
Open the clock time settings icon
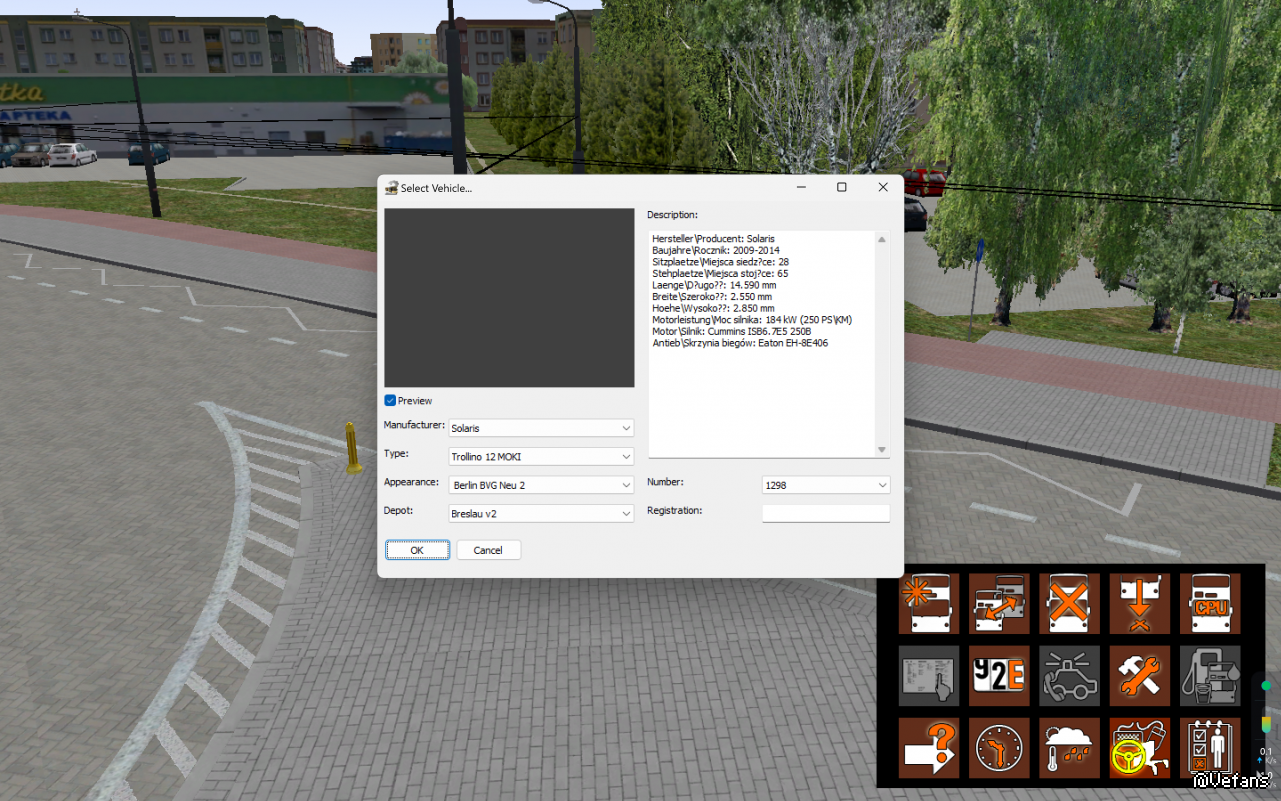click(x=999, y=748)
